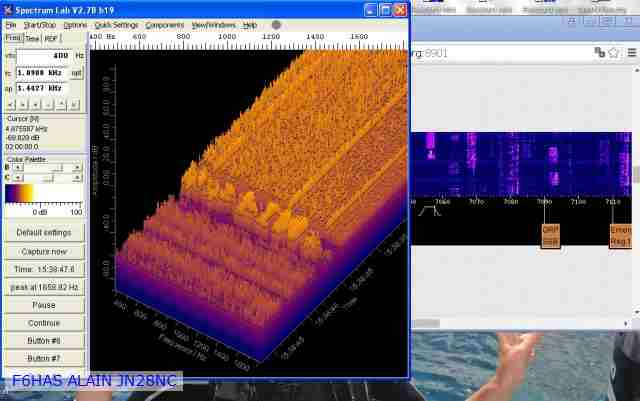Click the browser bookmark star icon
This screenshot has width=640, height=401.
pyautogui.click(x=613, y=52)
